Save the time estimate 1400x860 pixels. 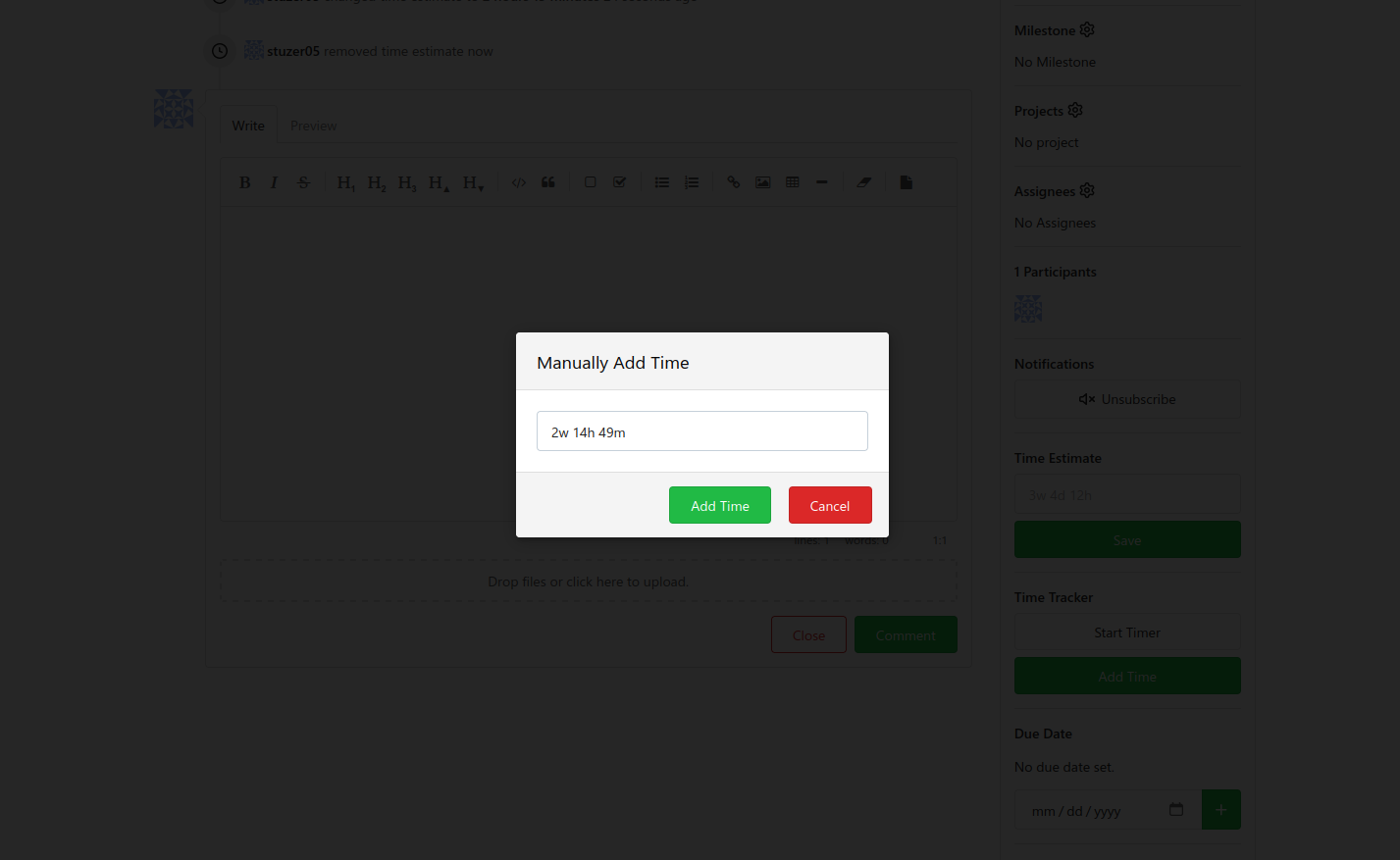tap(1127, 539)
